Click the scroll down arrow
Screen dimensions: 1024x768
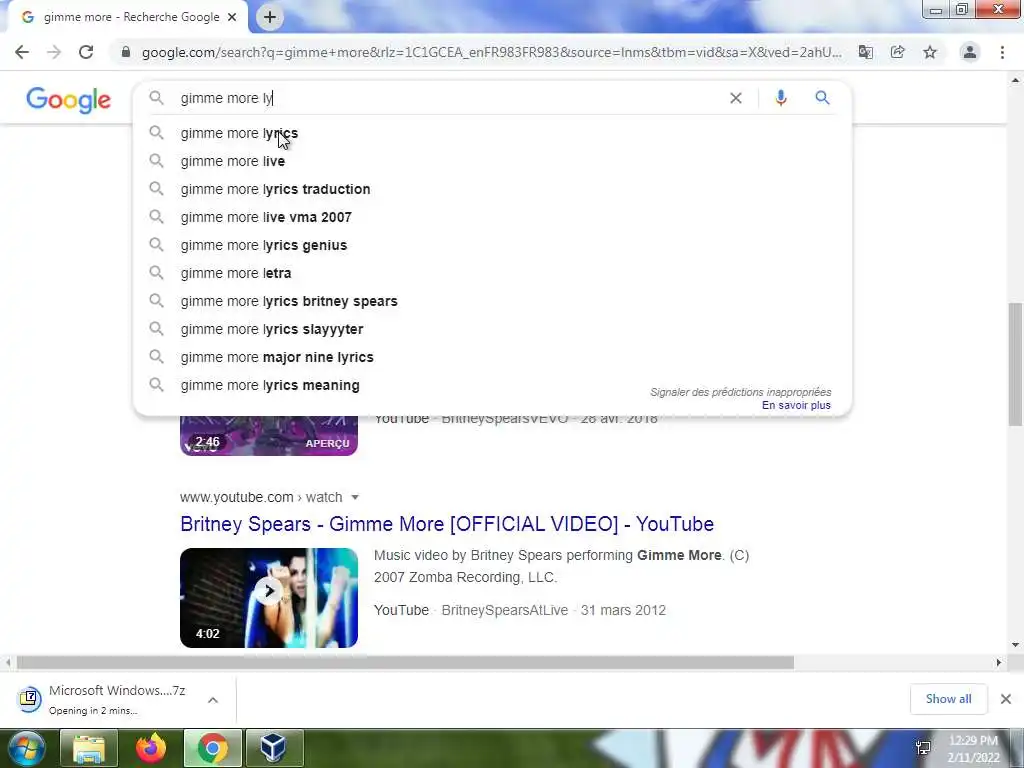tap(1015, 645)
